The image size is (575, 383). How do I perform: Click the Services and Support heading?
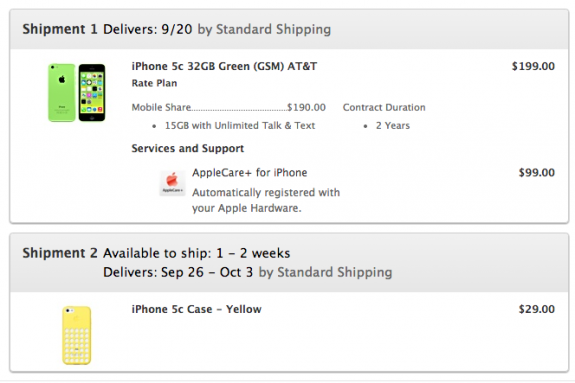click(x=187, y=149)
